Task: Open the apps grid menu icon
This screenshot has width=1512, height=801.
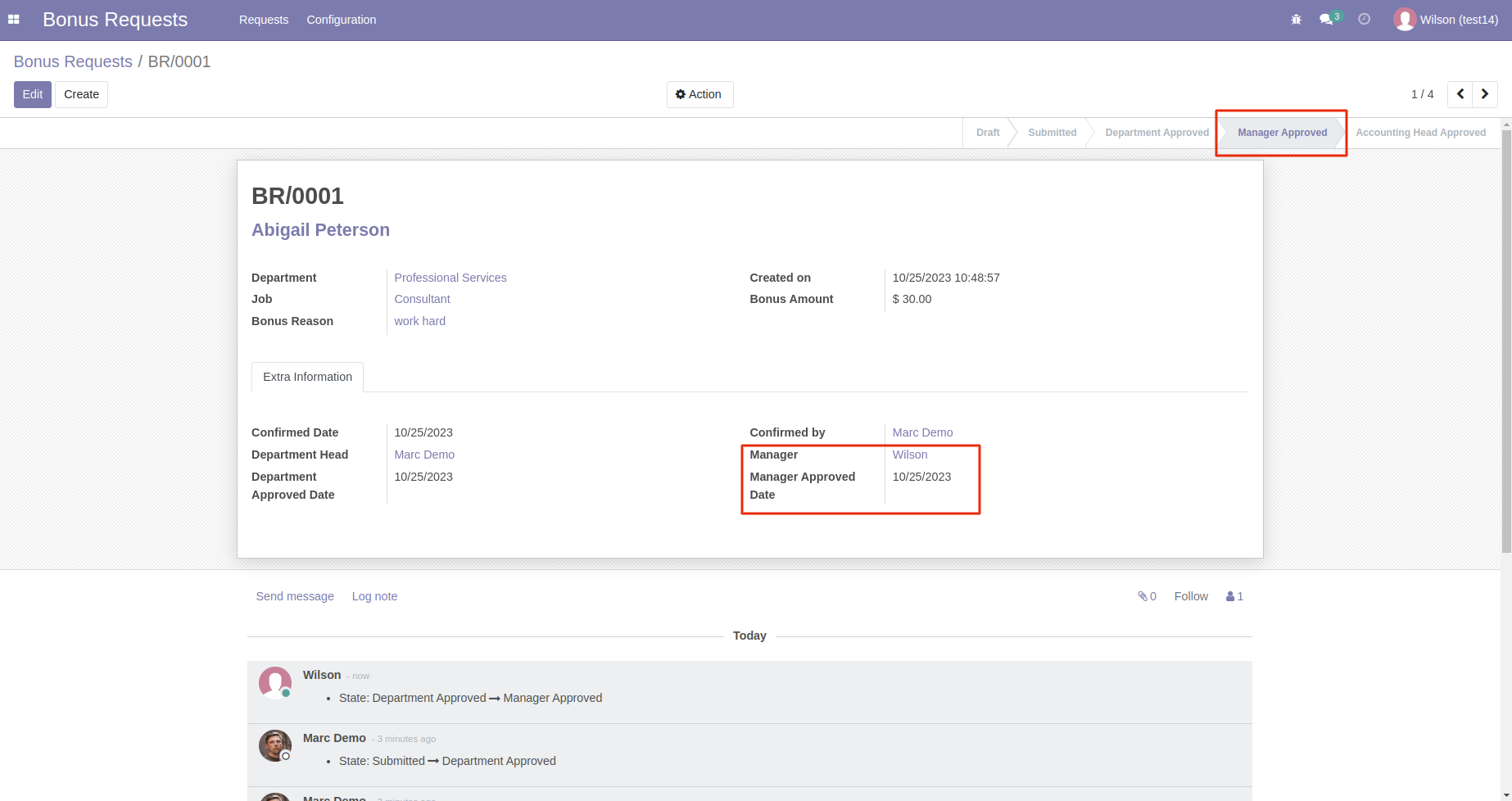Action: [14, 20]
